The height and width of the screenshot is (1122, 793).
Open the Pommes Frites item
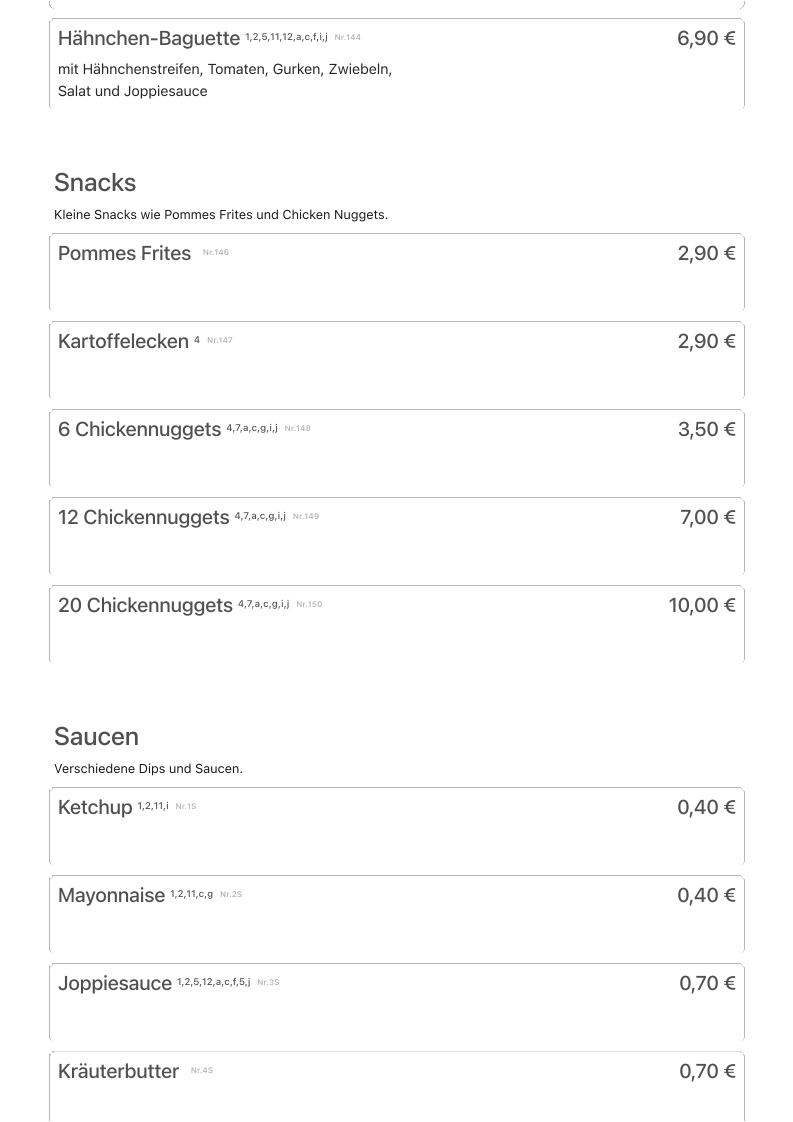click(124, 254)
